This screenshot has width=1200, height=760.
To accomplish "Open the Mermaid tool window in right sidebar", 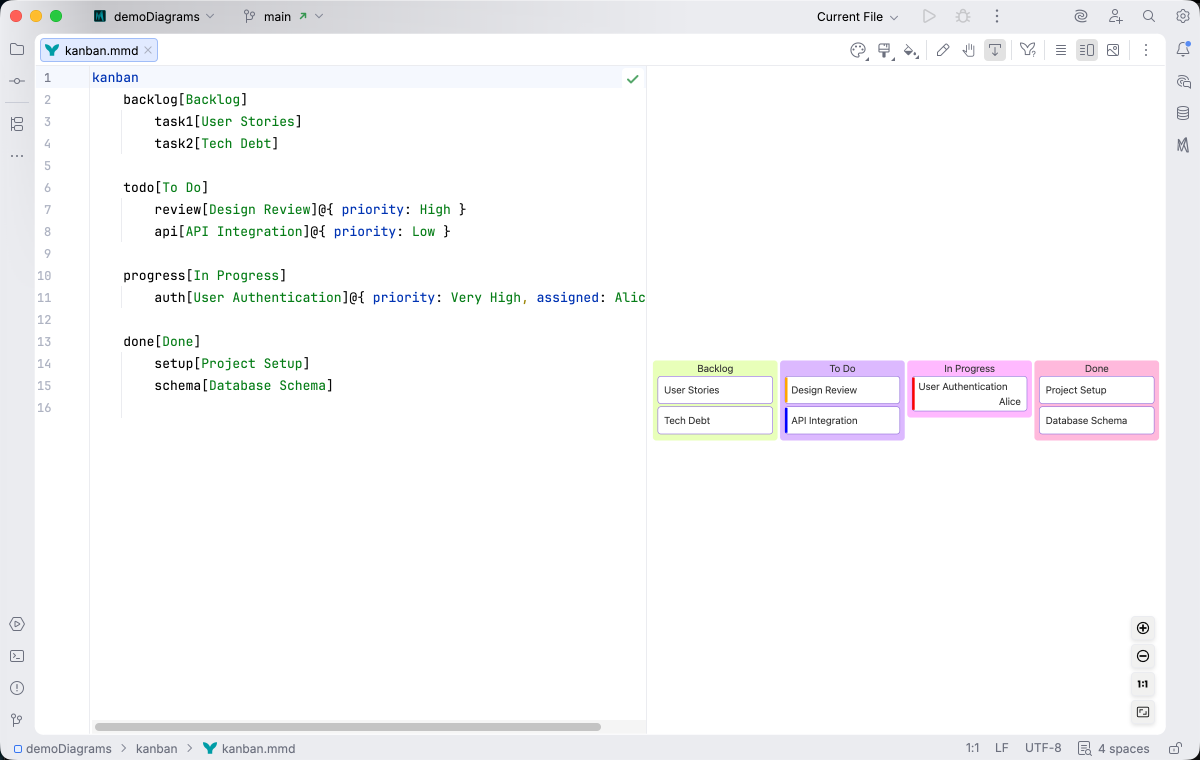I will pos(1183,145).
